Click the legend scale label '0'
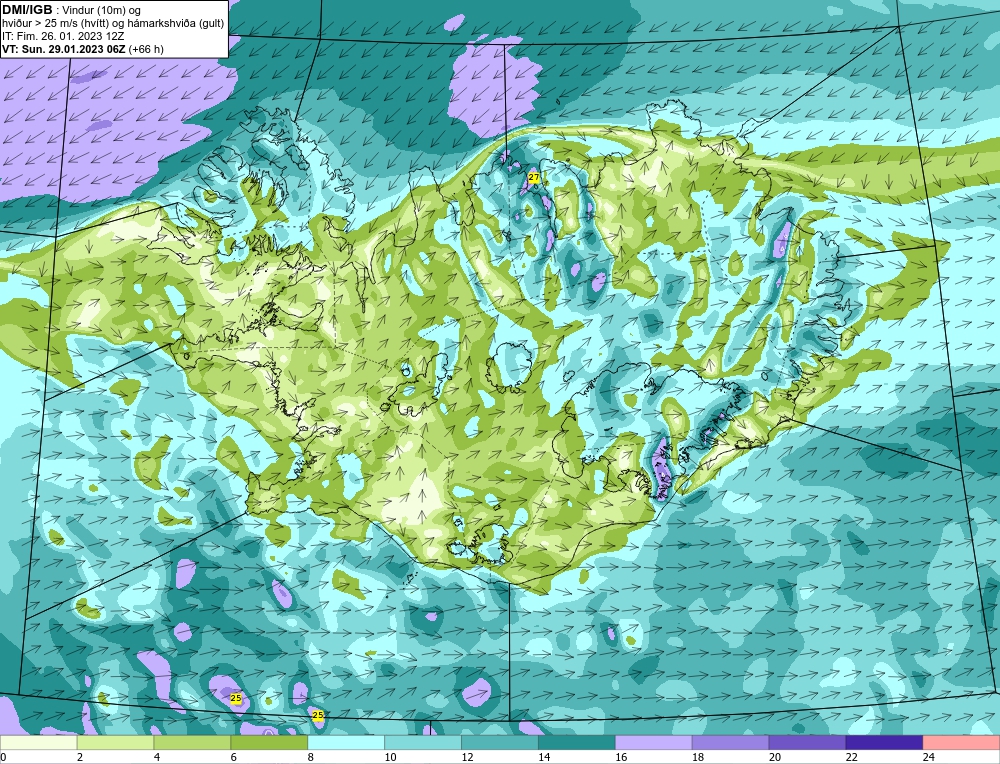The height and width of the screenshot is (764, 1000). [3, 758]
